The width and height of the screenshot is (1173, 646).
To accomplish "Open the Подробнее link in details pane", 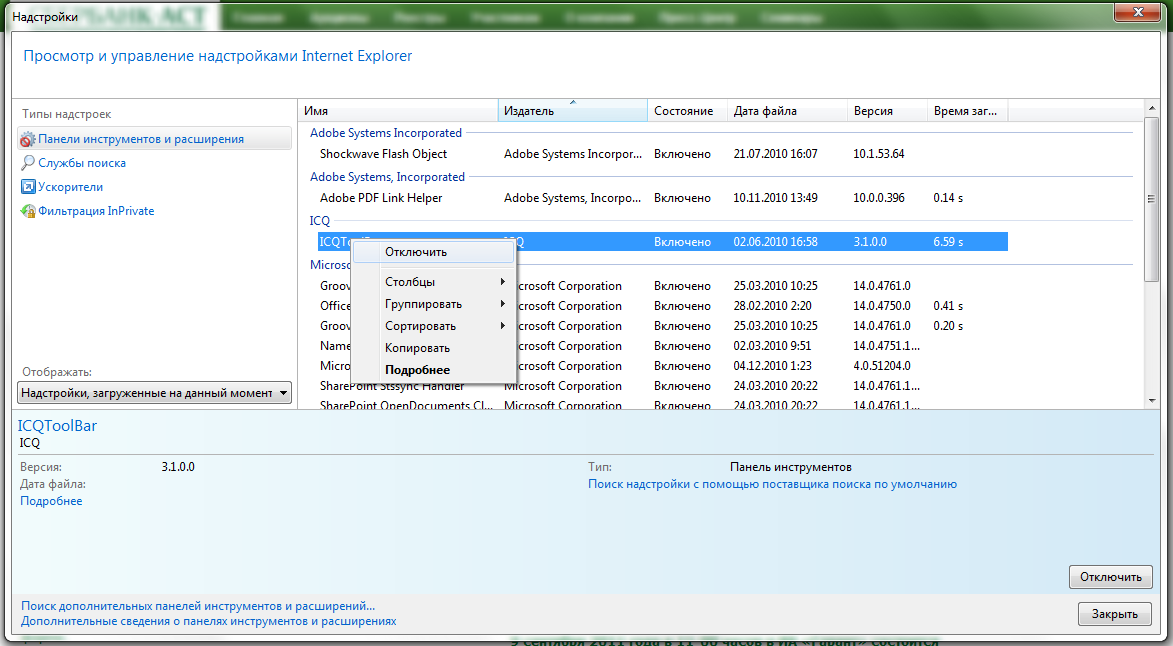I will [51, 501].
